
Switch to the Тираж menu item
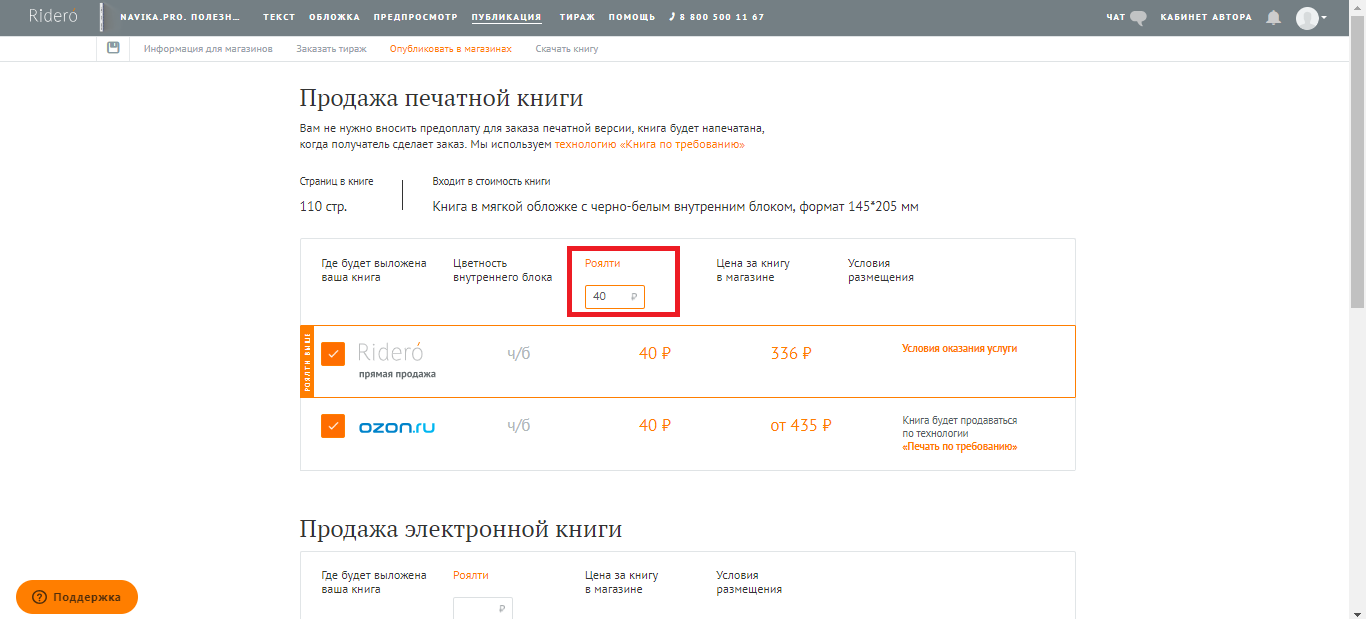tap(579, 17)
